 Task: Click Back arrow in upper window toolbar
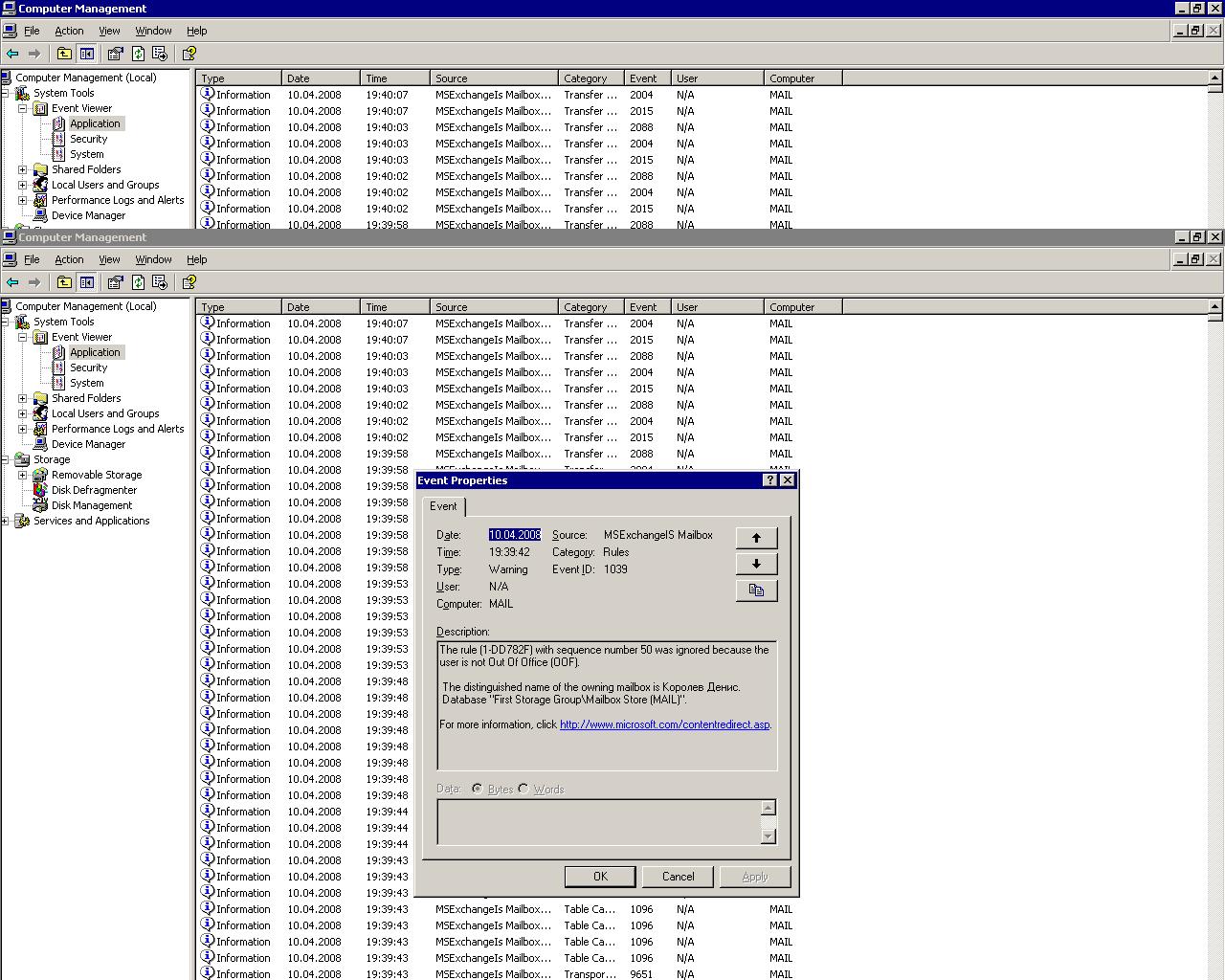click(12, 54)
